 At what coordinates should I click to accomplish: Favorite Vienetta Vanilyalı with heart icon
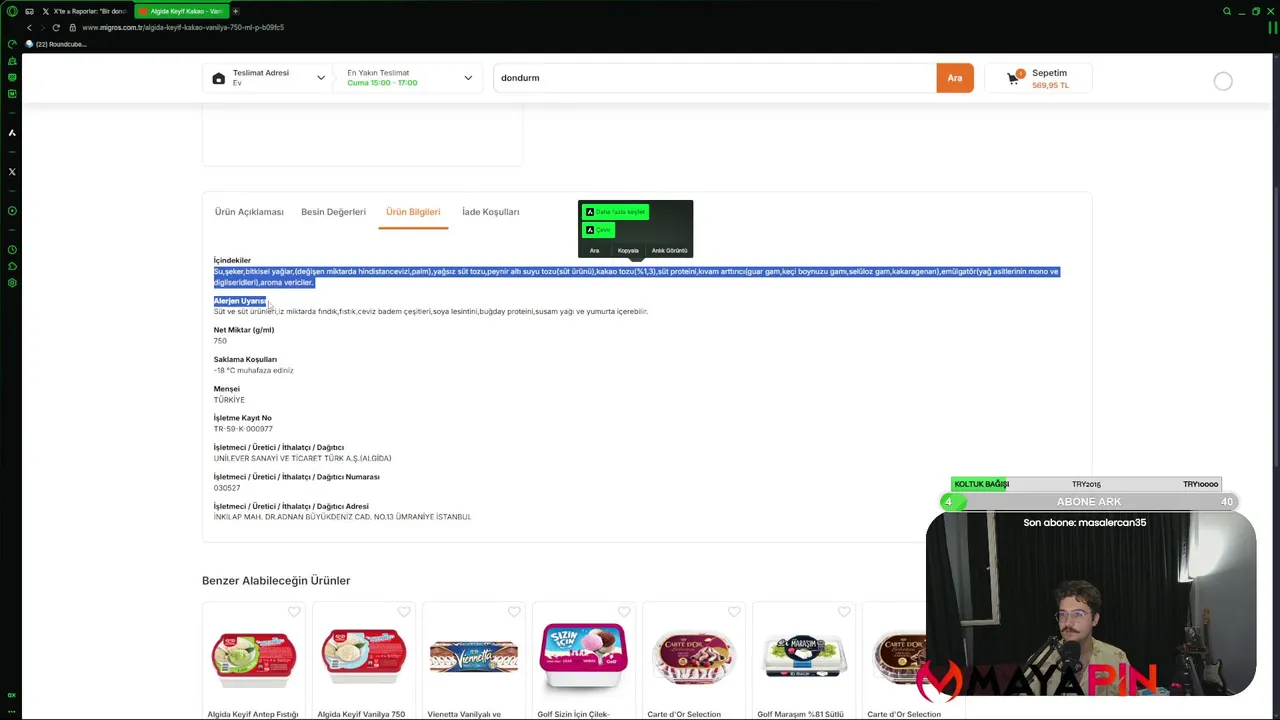pos(514,611)
